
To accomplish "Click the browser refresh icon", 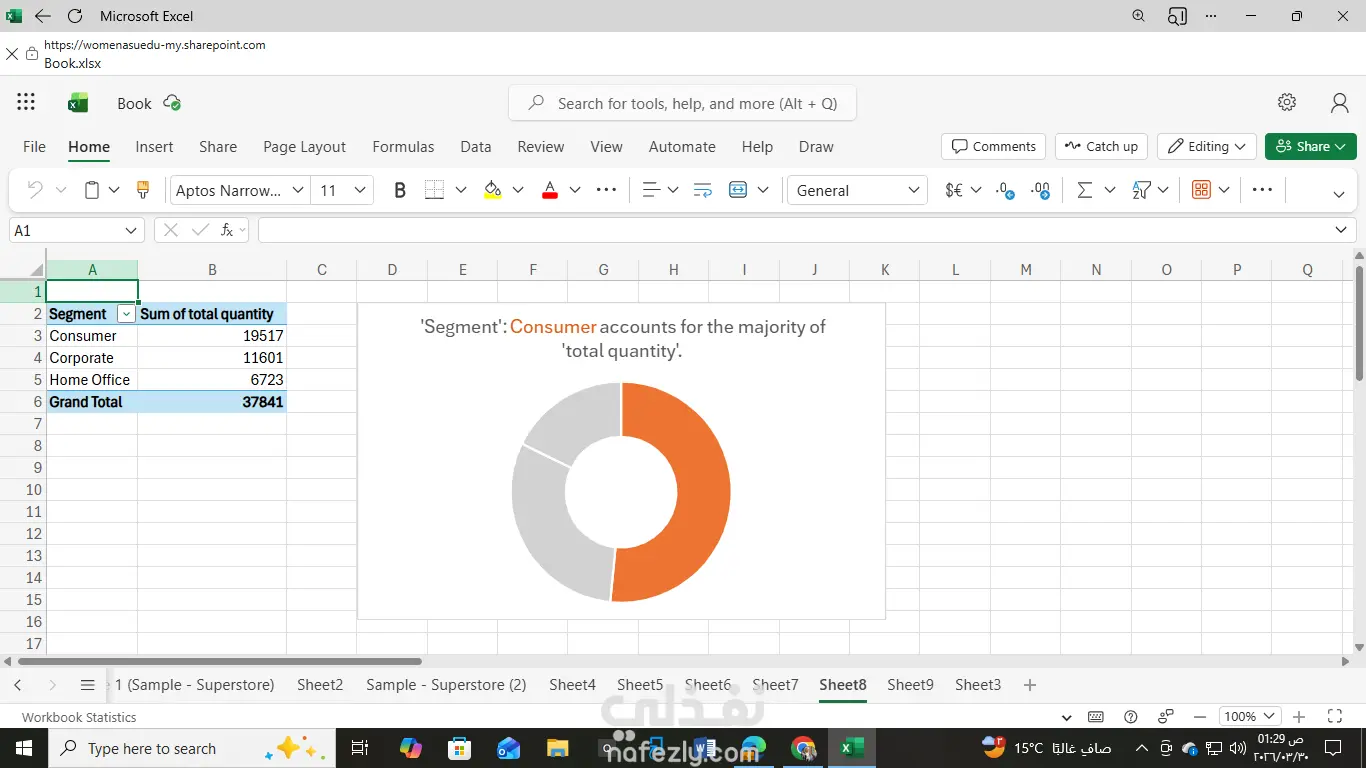I will [75, 16].
